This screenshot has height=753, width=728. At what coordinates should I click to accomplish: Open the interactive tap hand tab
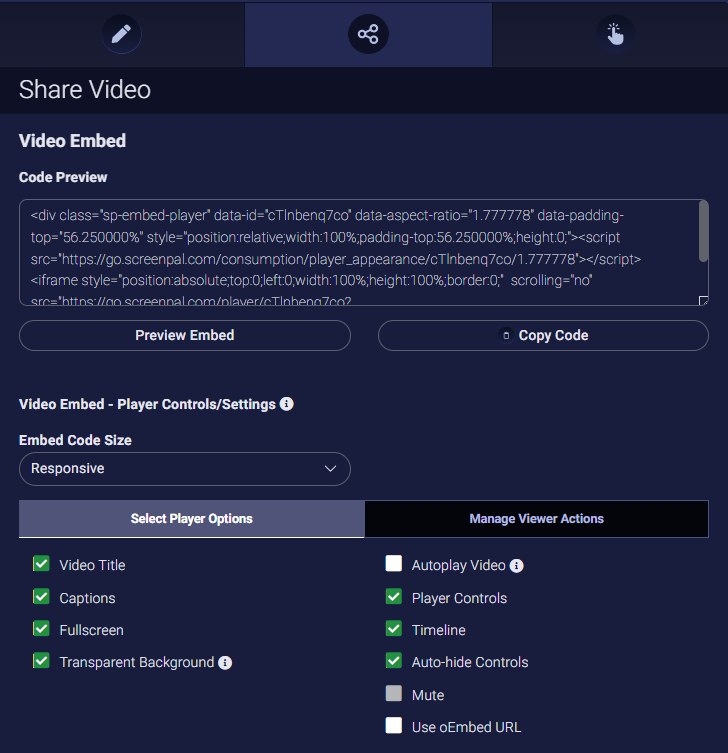pyautogui.click(x=615, y=34)
